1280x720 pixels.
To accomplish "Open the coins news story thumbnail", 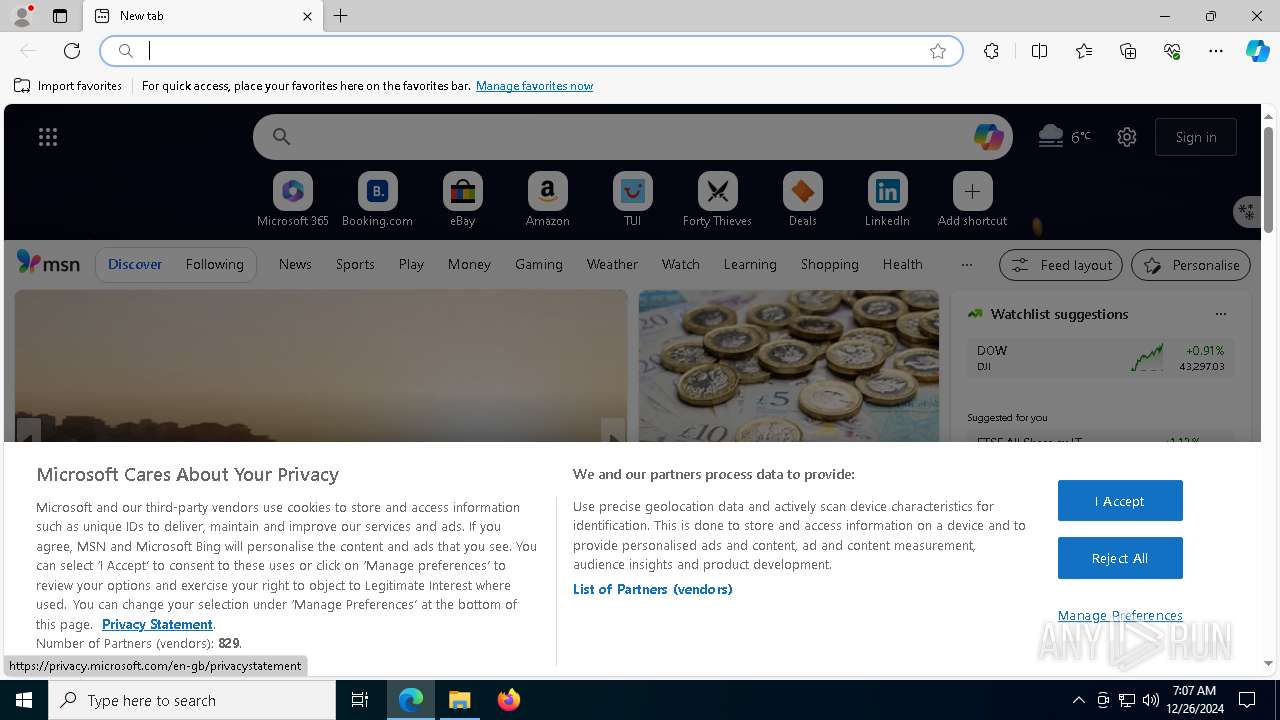I will click(x=789, y=366).
